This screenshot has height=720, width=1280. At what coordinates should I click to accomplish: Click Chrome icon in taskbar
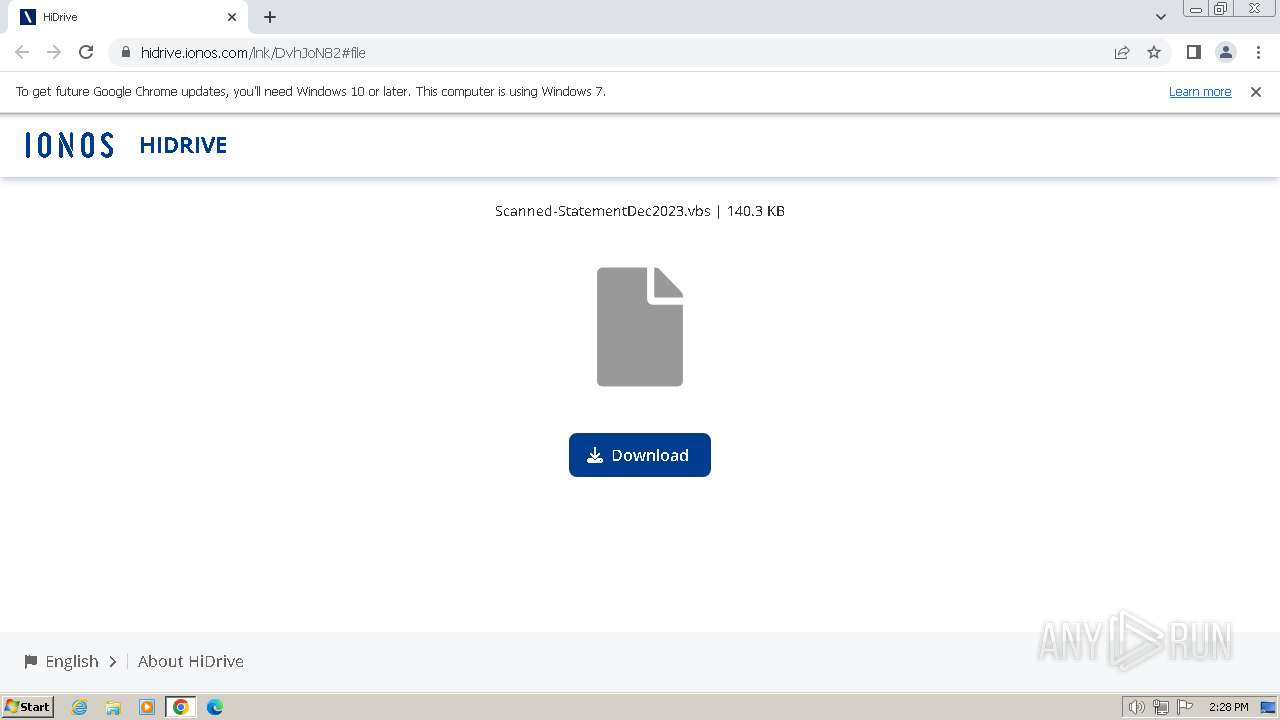pyautogui.click(x=181, y=707)
